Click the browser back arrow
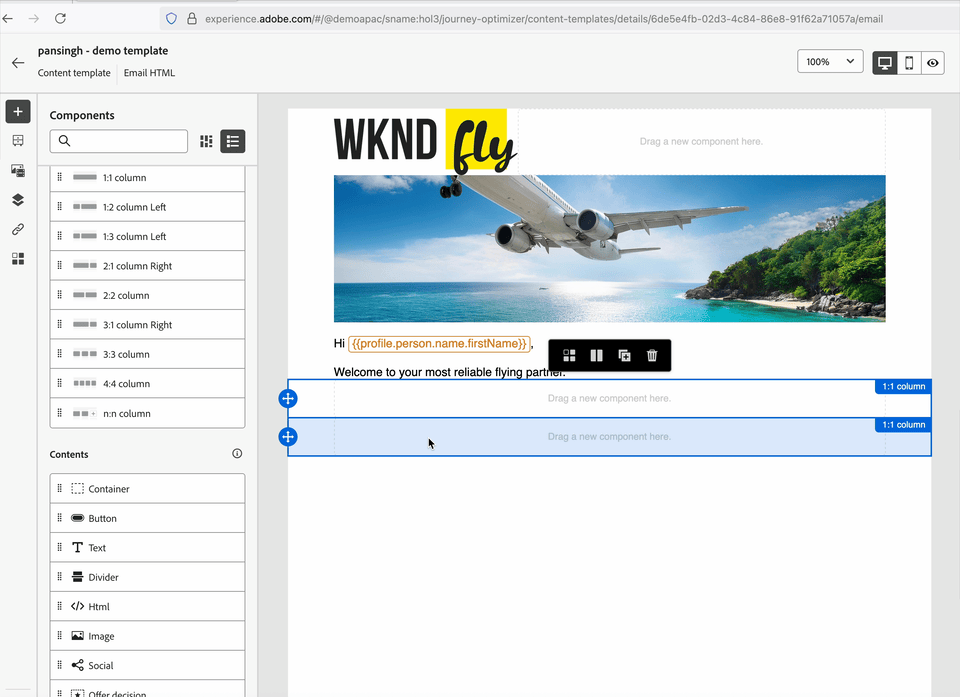960x697 pixels. [x=7, y=18]
